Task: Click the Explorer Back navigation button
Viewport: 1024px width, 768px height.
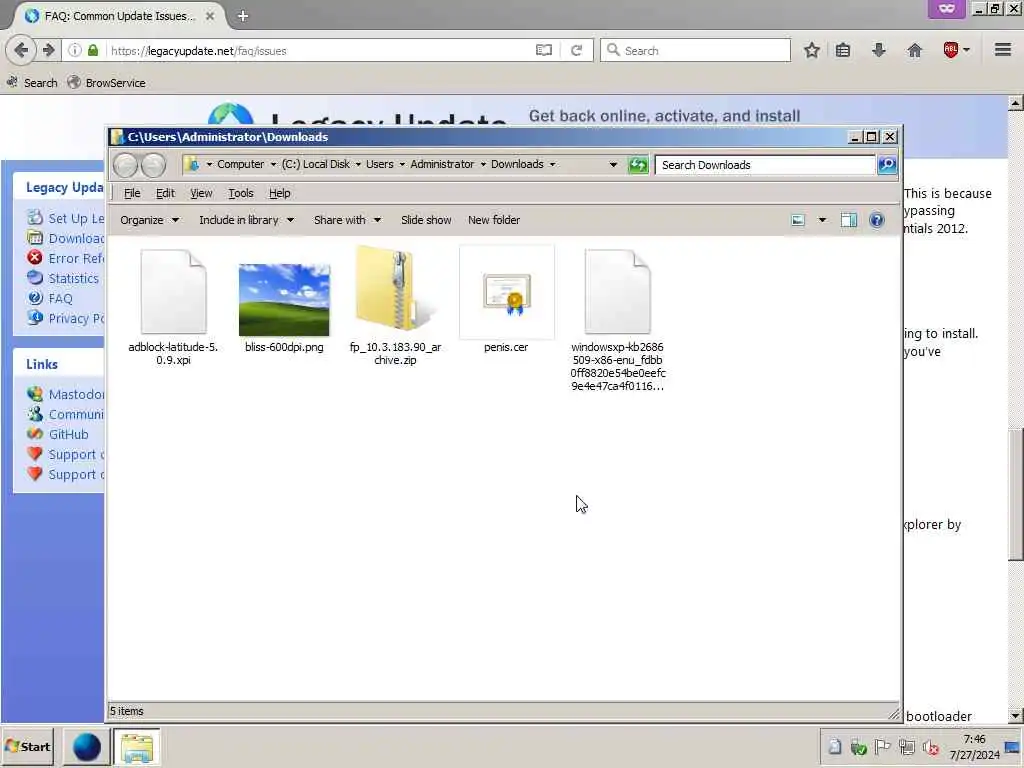Action: pos(125,165)
